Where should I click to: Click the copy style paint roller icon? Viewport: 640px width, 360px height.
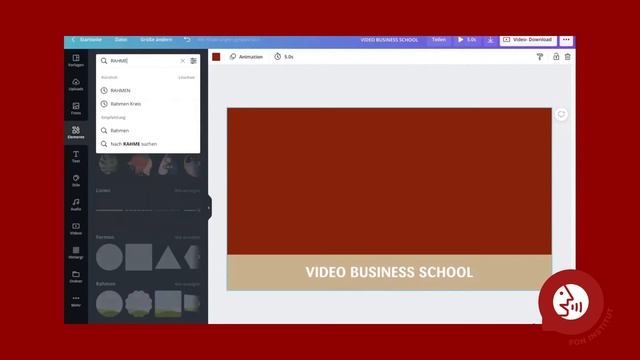(540, 57)
